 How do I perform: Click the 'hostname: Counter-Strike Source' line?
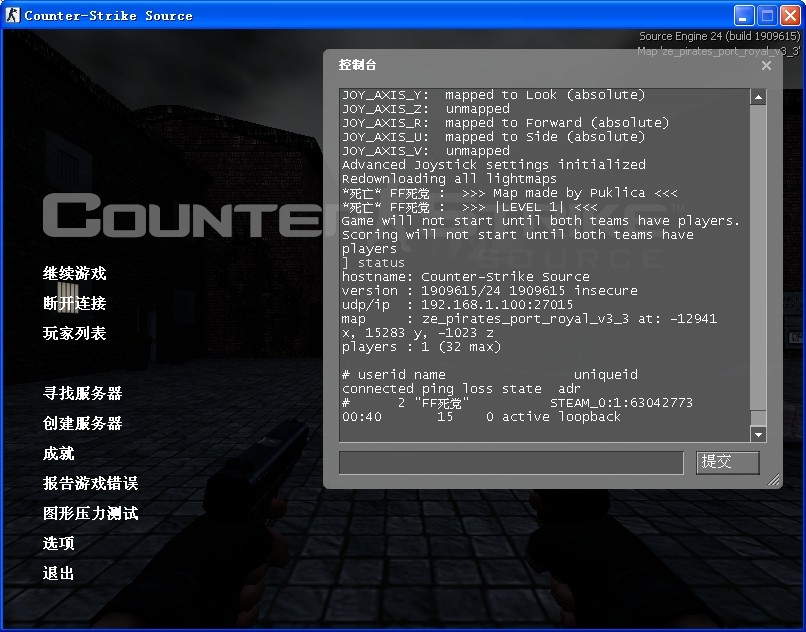[466, 277]
